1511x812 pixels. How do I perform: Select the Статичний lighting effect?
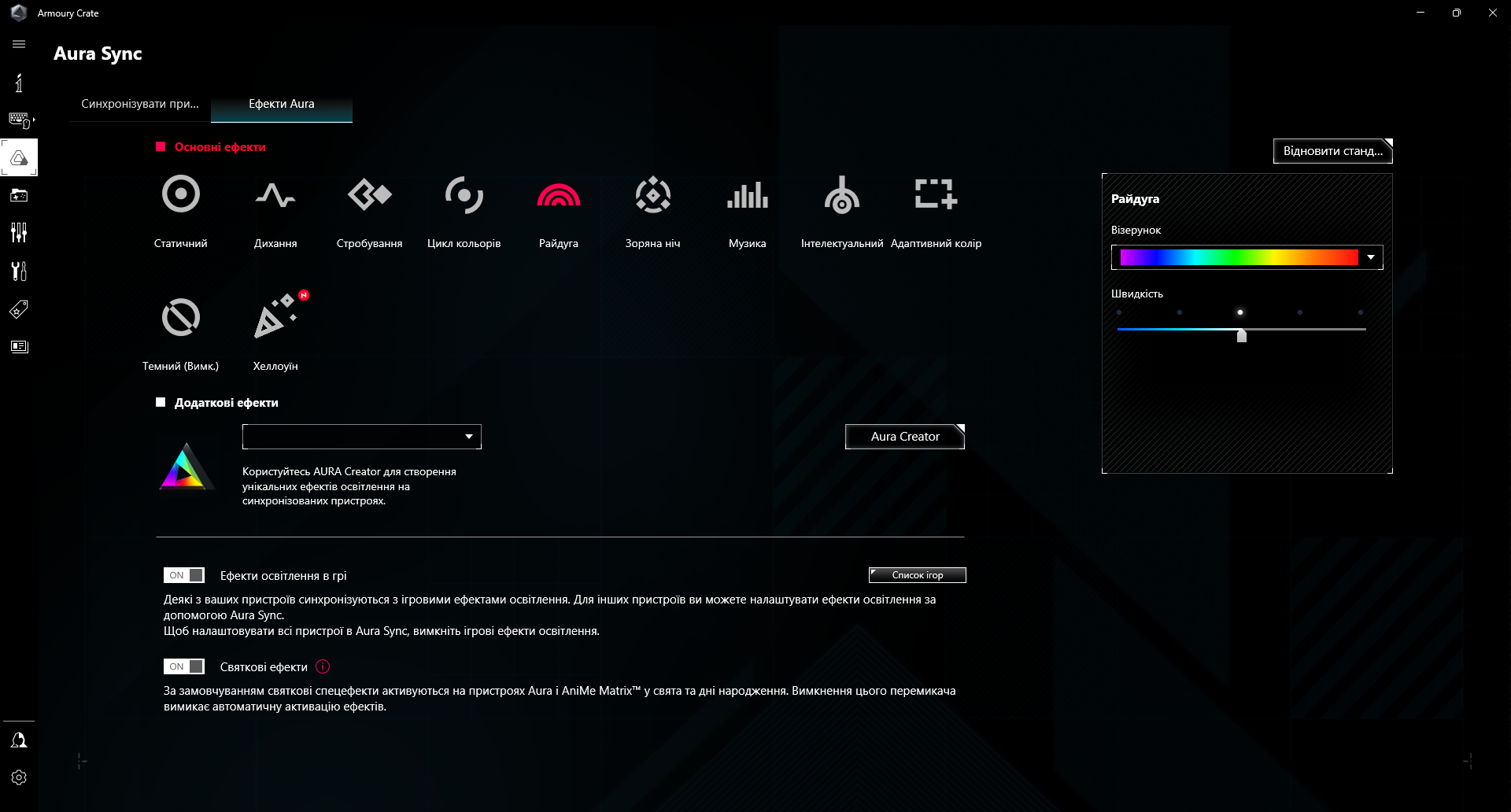pyautogui.click(x=180, y=206)
